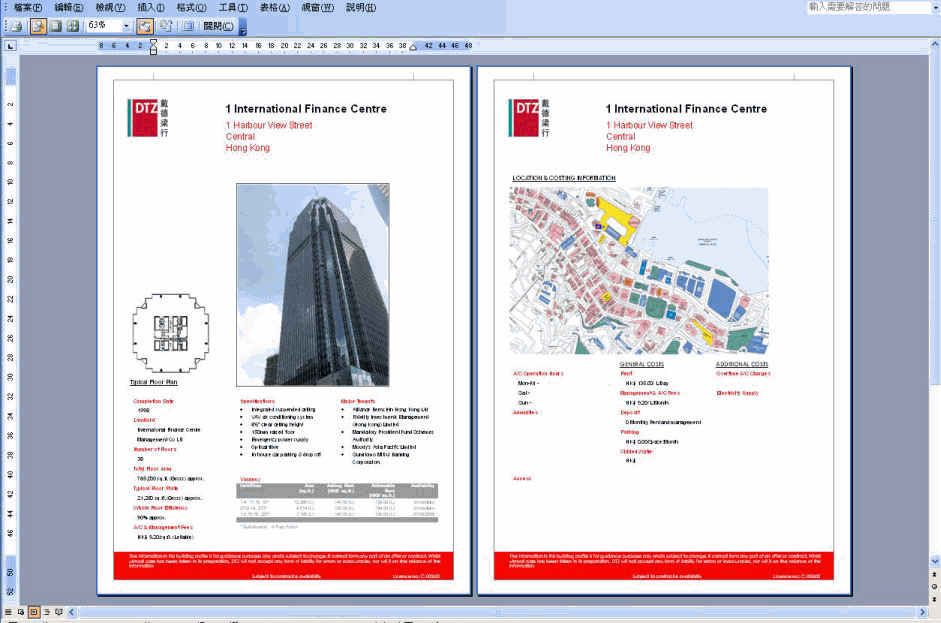The width and height of the screenshot is (941, 623).
Task: Go to the next page button
Action: [x=935, y=599]
